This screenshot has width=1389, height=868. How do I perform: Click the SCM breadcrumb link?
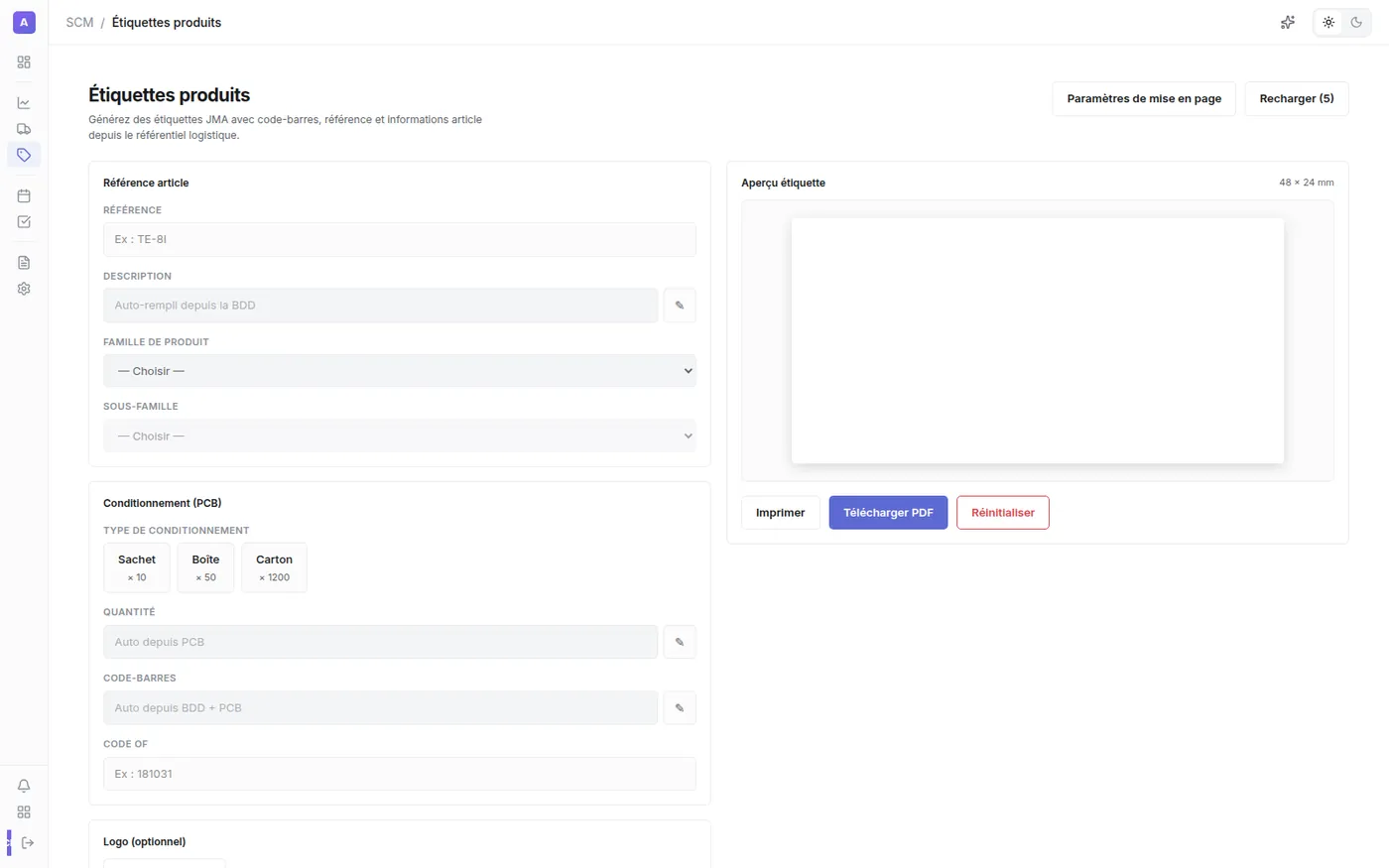[x=79, y=22]
